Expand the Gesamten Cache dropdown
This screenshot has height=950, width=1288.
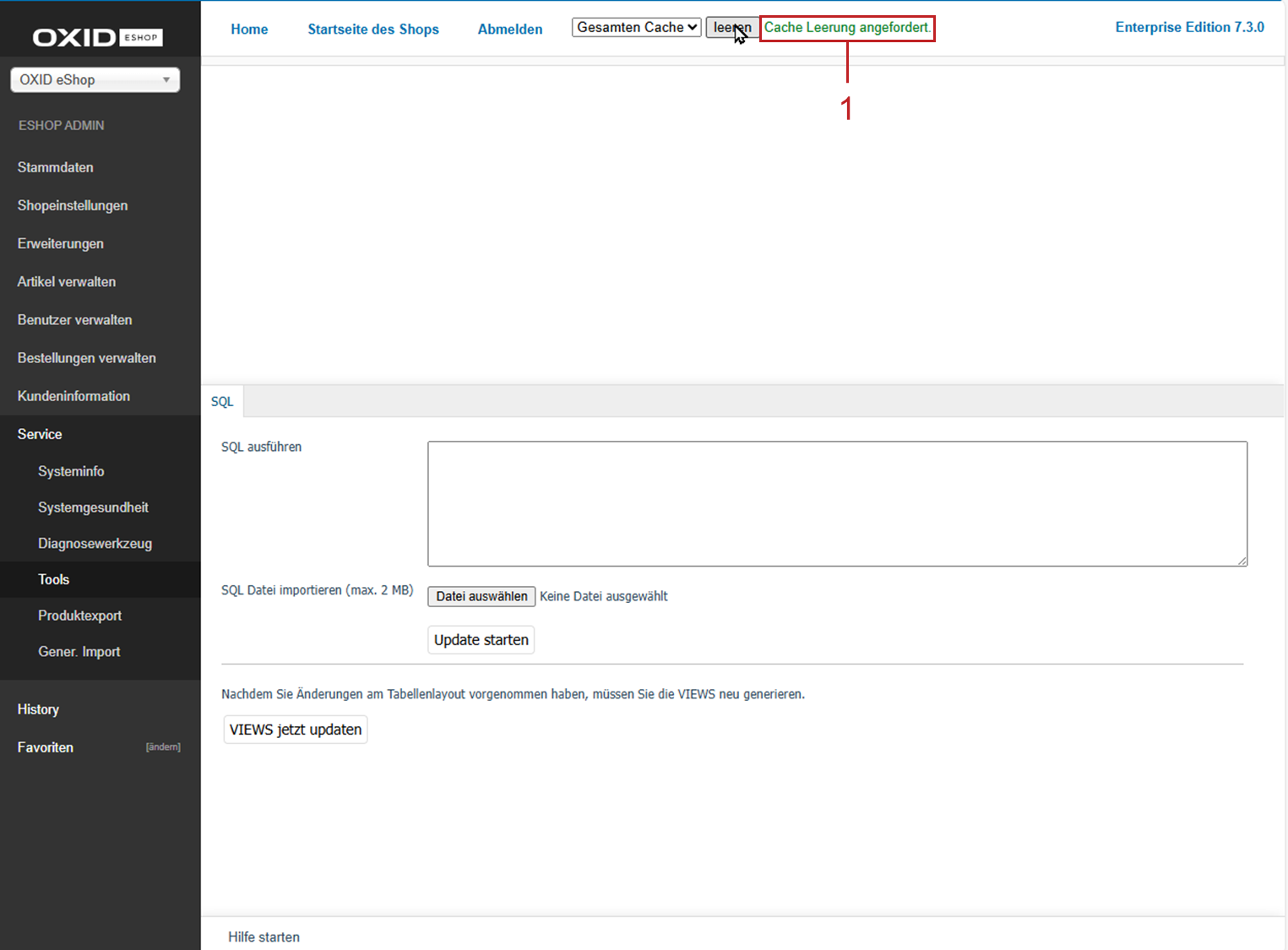[636, 28]
